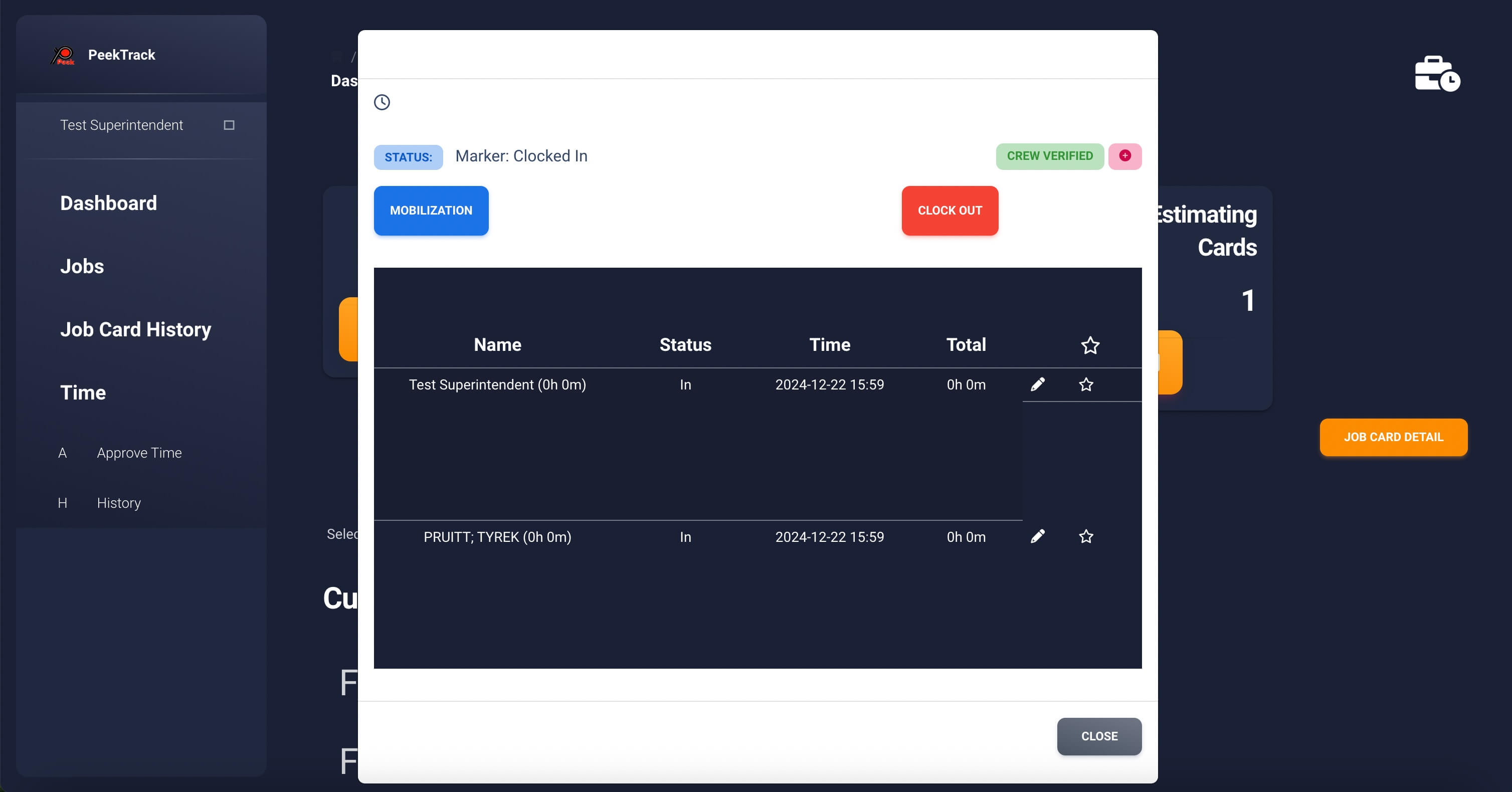Click the PeekTrack logo icon
Viewport: 1512px width, 792px height.
63,55
